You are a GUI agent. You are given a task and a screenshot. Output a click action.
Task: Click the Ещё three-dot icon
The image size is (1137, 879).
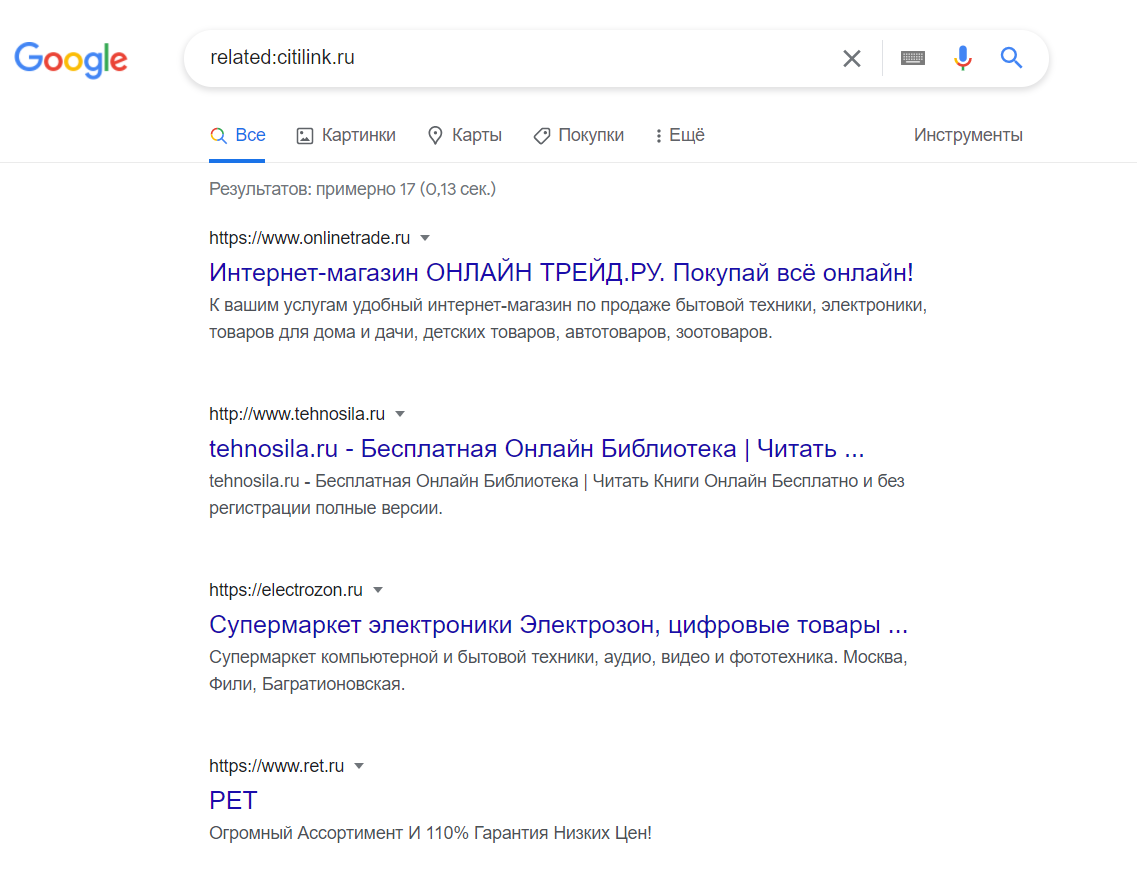point(658,136)
